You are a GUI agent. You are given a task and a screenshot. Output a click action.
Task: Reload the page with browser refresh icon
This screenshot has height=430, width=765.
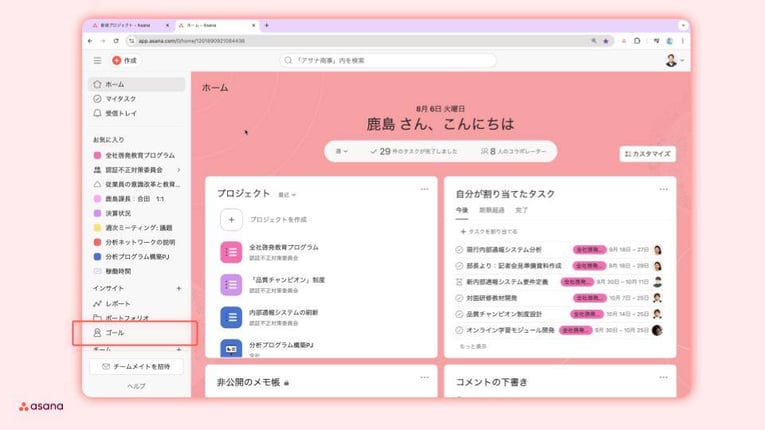pyautogui.click(x=116, y=41)
